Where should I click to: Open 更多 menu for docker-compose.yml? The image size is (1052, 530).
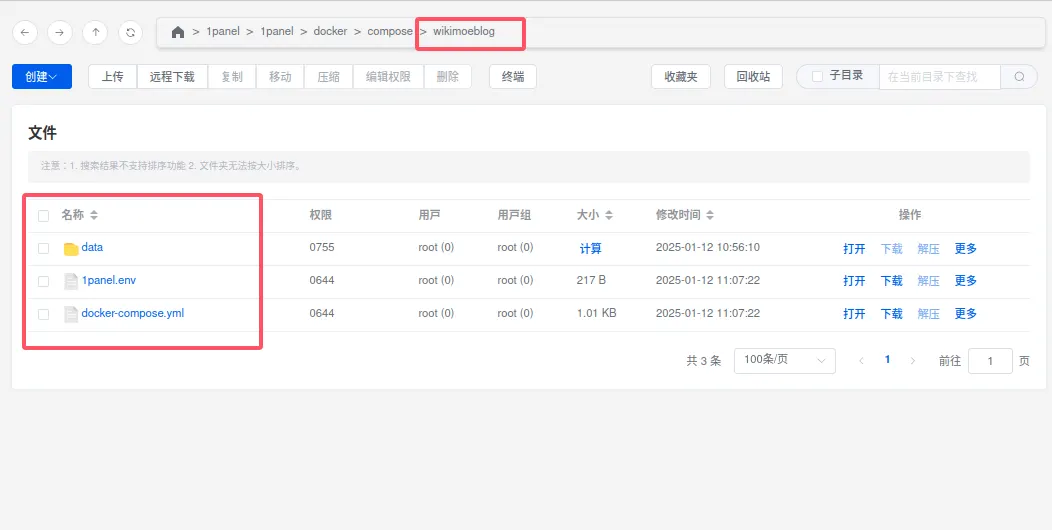[965, 314]
